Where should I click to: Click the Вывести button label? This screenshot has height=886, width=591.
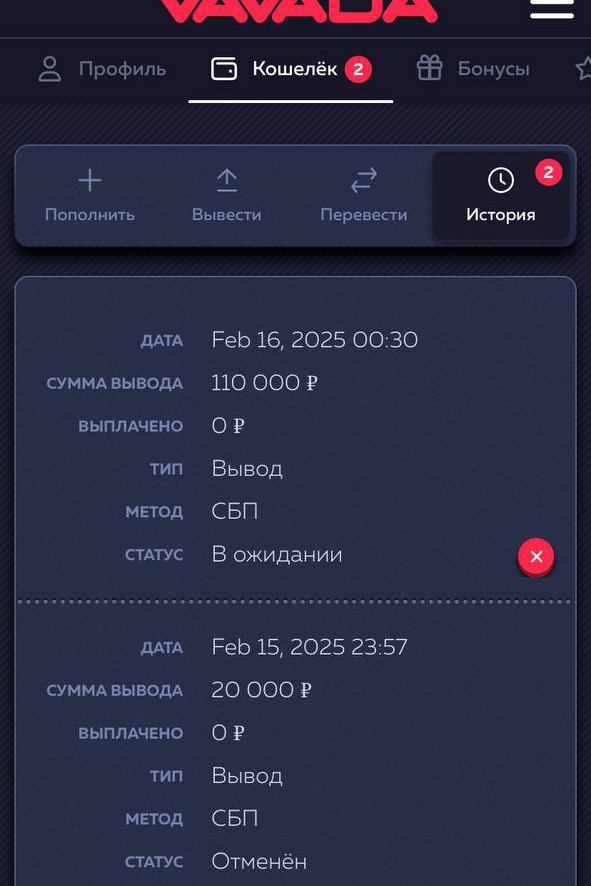(x=227, y=215)
